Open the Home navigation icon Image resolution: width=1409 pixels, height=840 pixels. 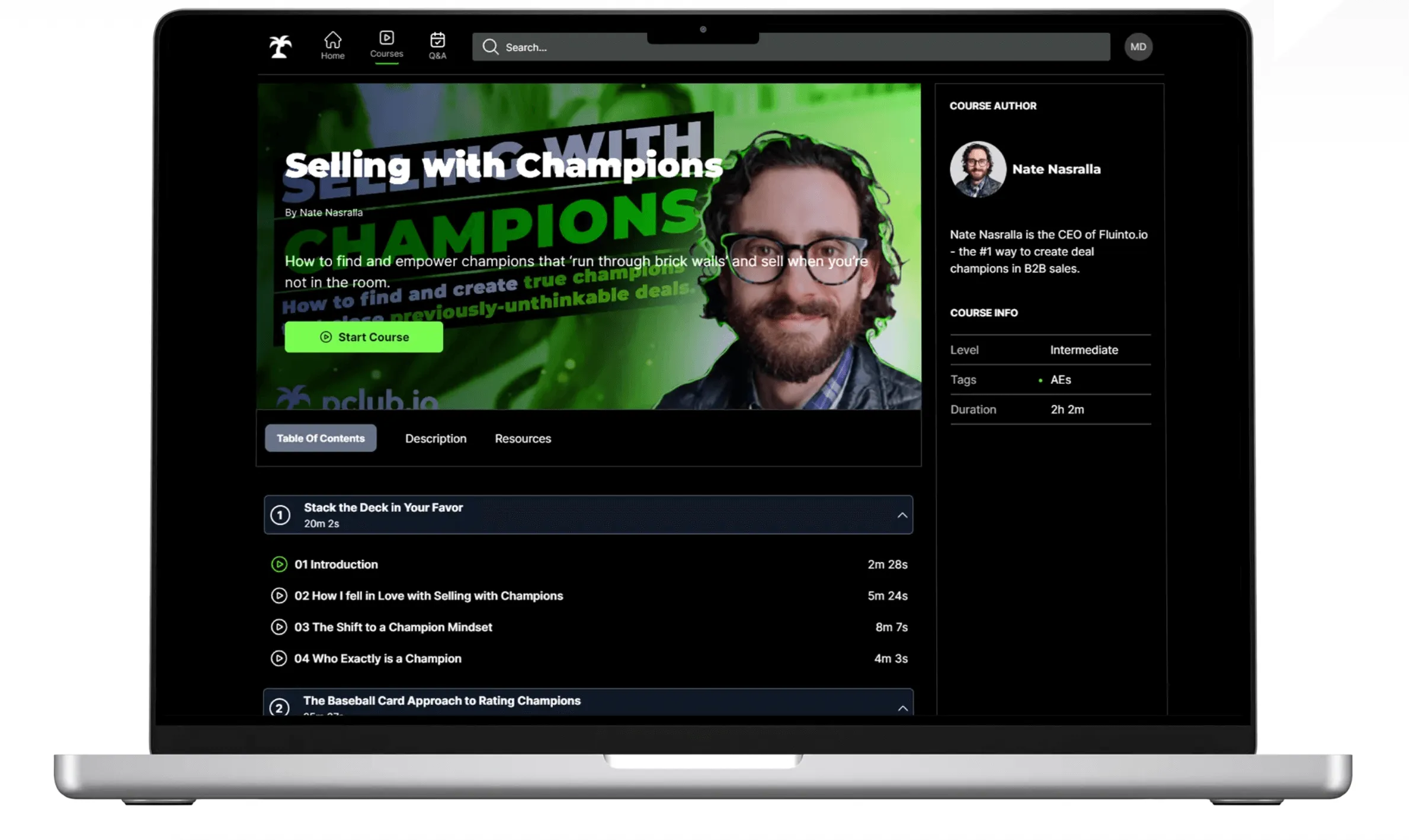[332, 46]
